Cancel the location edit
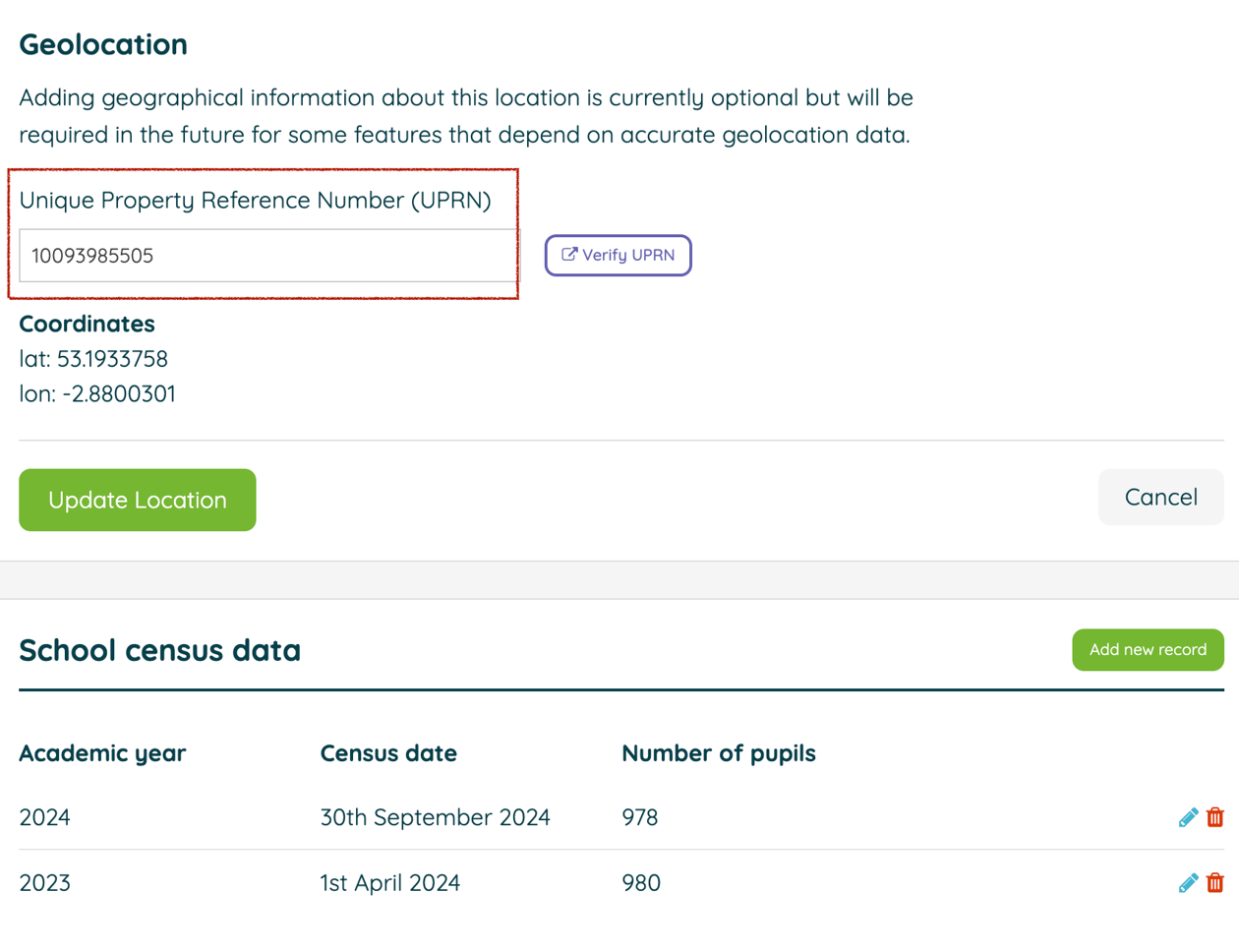Viewport: 1239px width, 952px height. click(x=1161, y=497)
